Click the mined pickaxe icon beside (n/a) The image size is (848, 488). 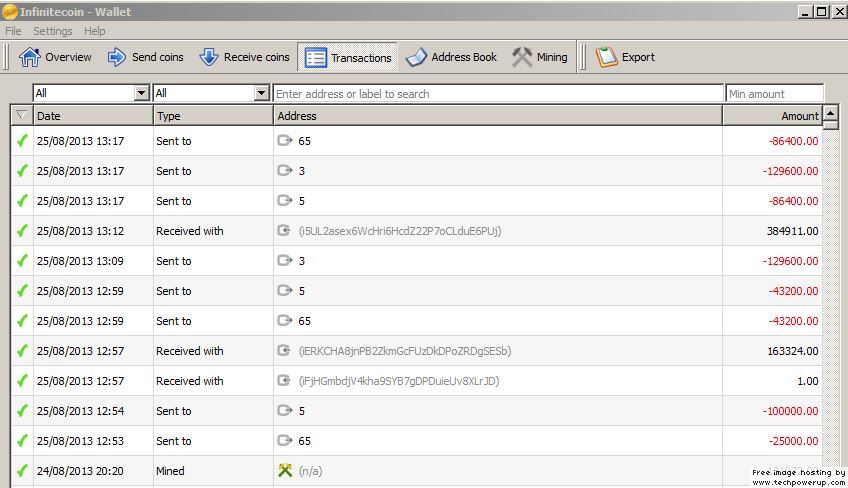(285, 471)
